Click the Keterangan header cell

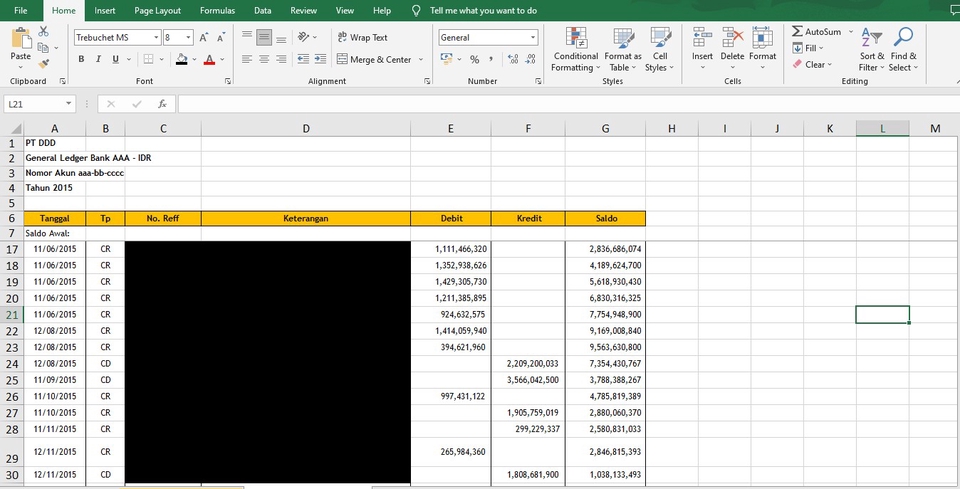pyautogui.click(x=306, y=218)
